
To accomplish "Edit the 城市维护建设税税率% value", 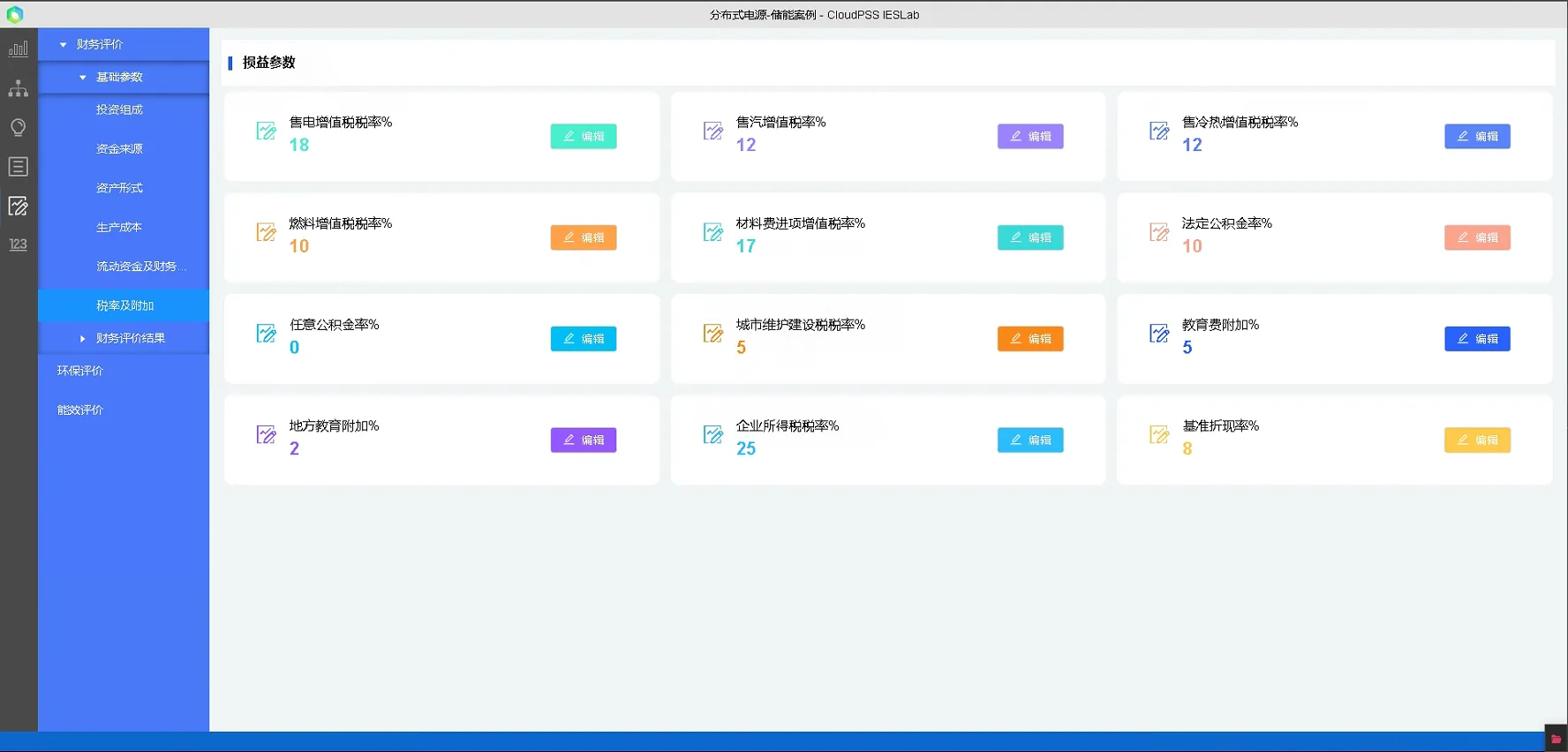I will [x=1030, y=339].
